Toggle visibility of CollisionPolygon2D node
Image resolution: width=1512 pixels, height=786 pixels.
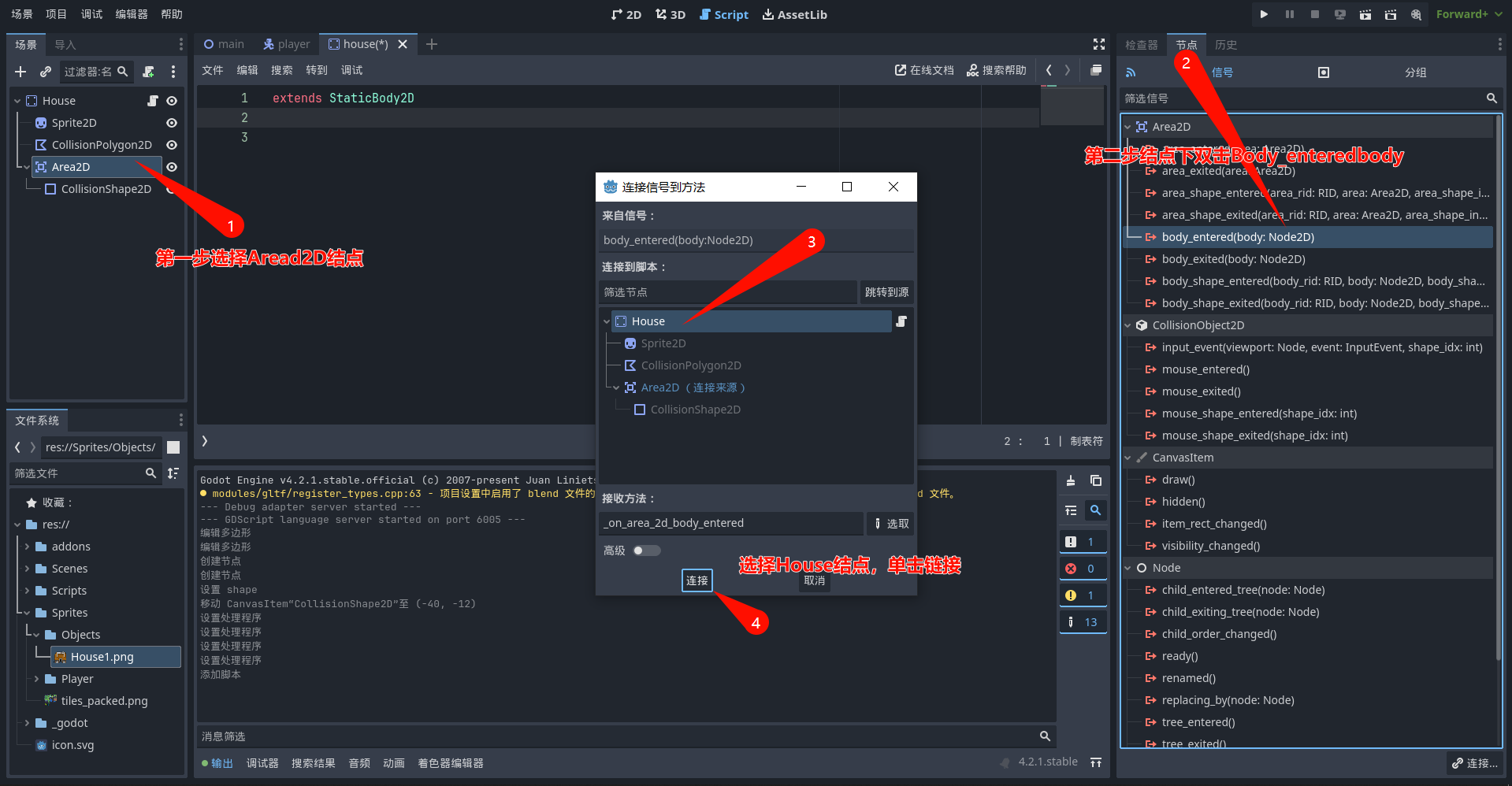coord(172,145)
